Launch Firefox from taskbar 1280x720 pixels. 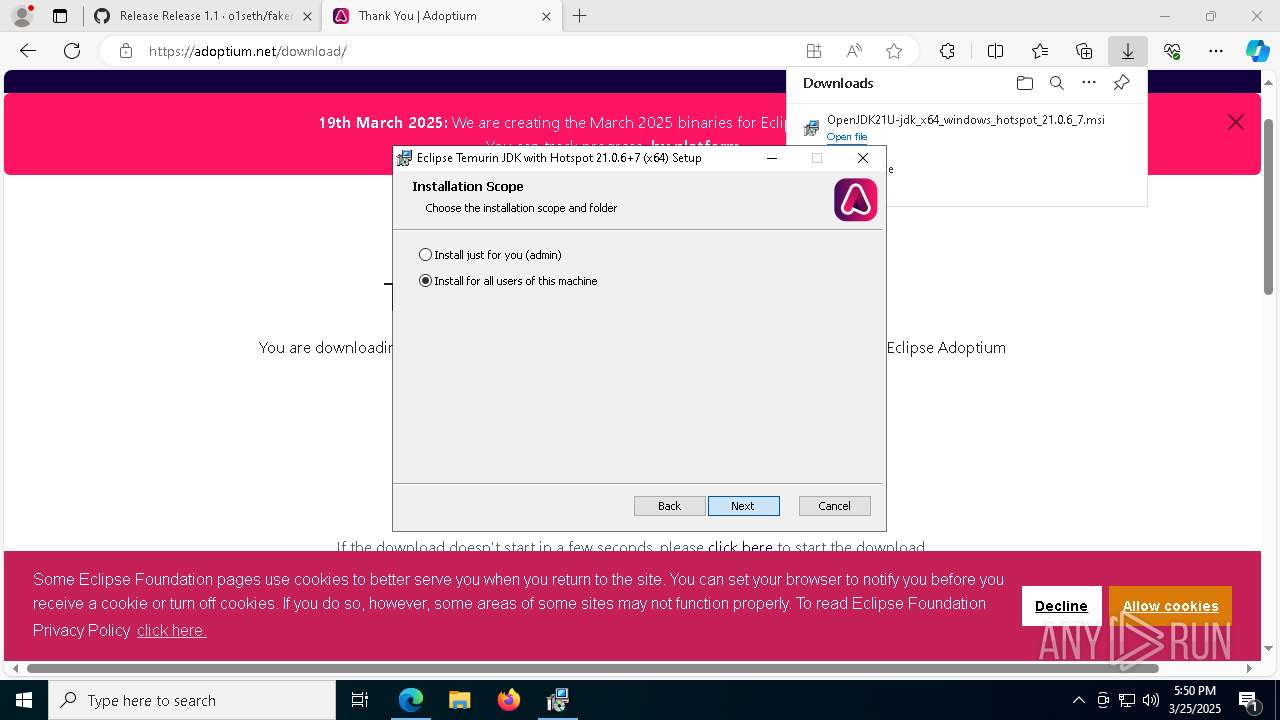[x=509, y=700]
